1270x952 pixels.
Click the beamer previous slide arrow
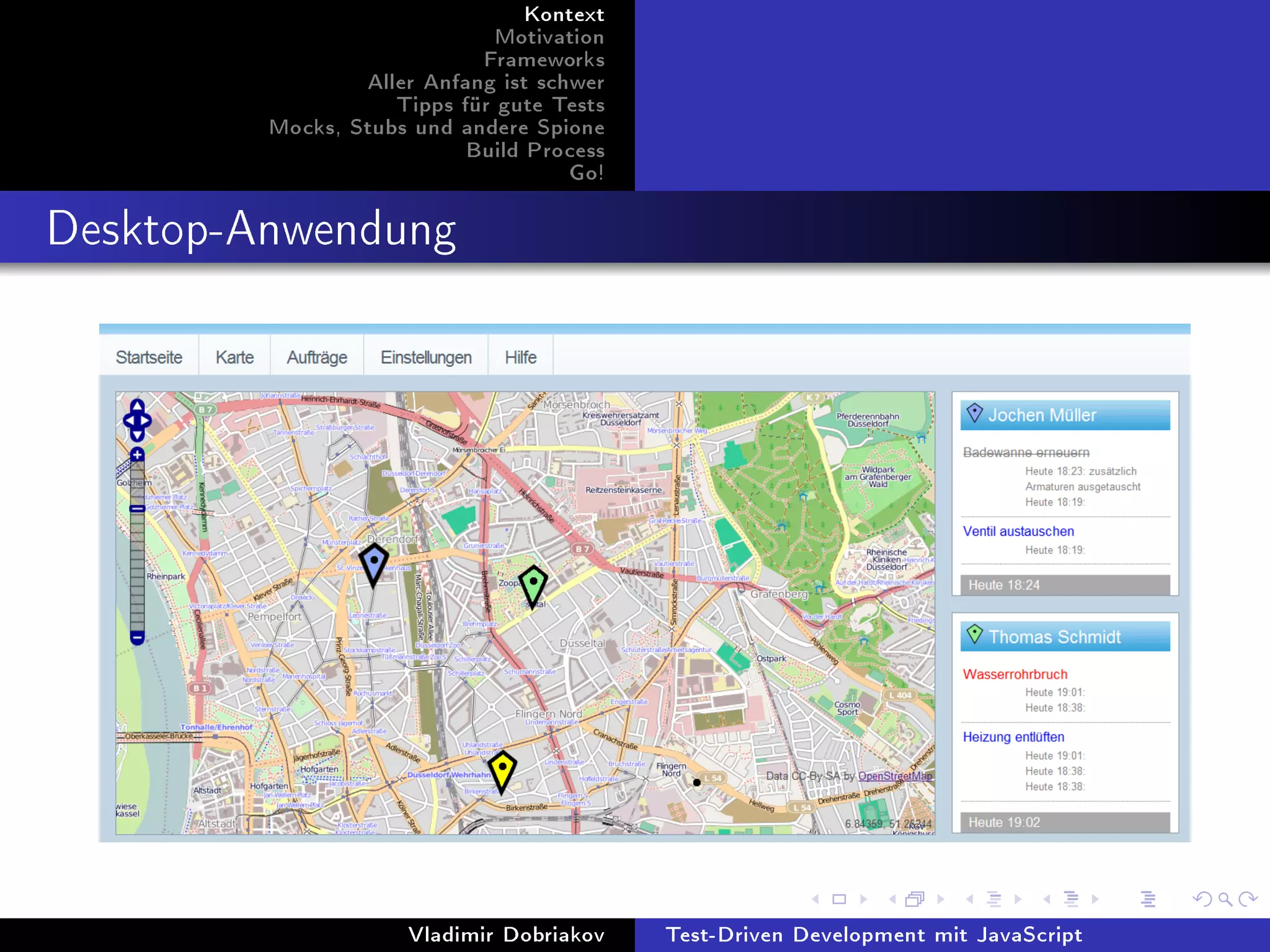point(815,899)
